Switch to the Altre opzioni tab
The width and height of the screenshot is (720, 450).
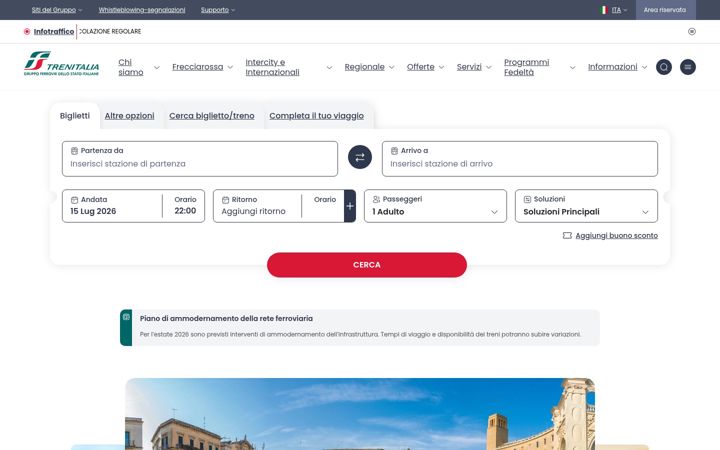129,116
